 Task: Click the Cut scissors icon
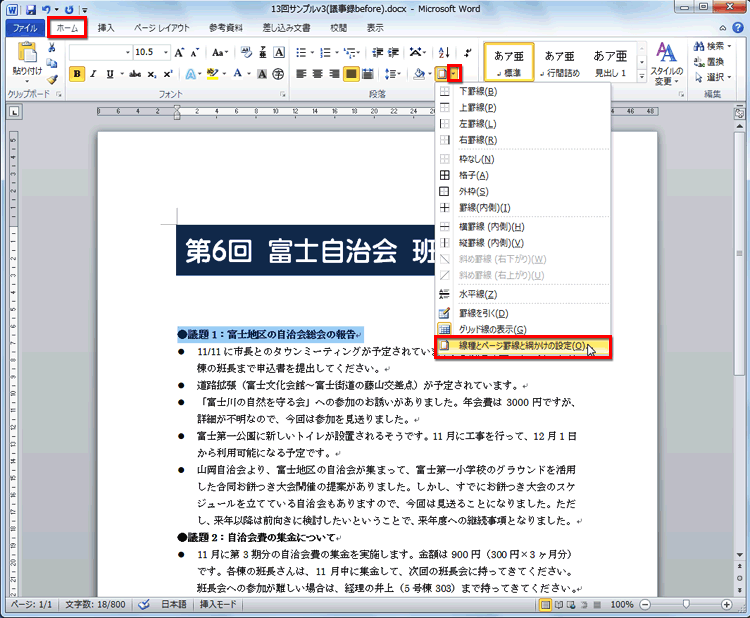52,47
